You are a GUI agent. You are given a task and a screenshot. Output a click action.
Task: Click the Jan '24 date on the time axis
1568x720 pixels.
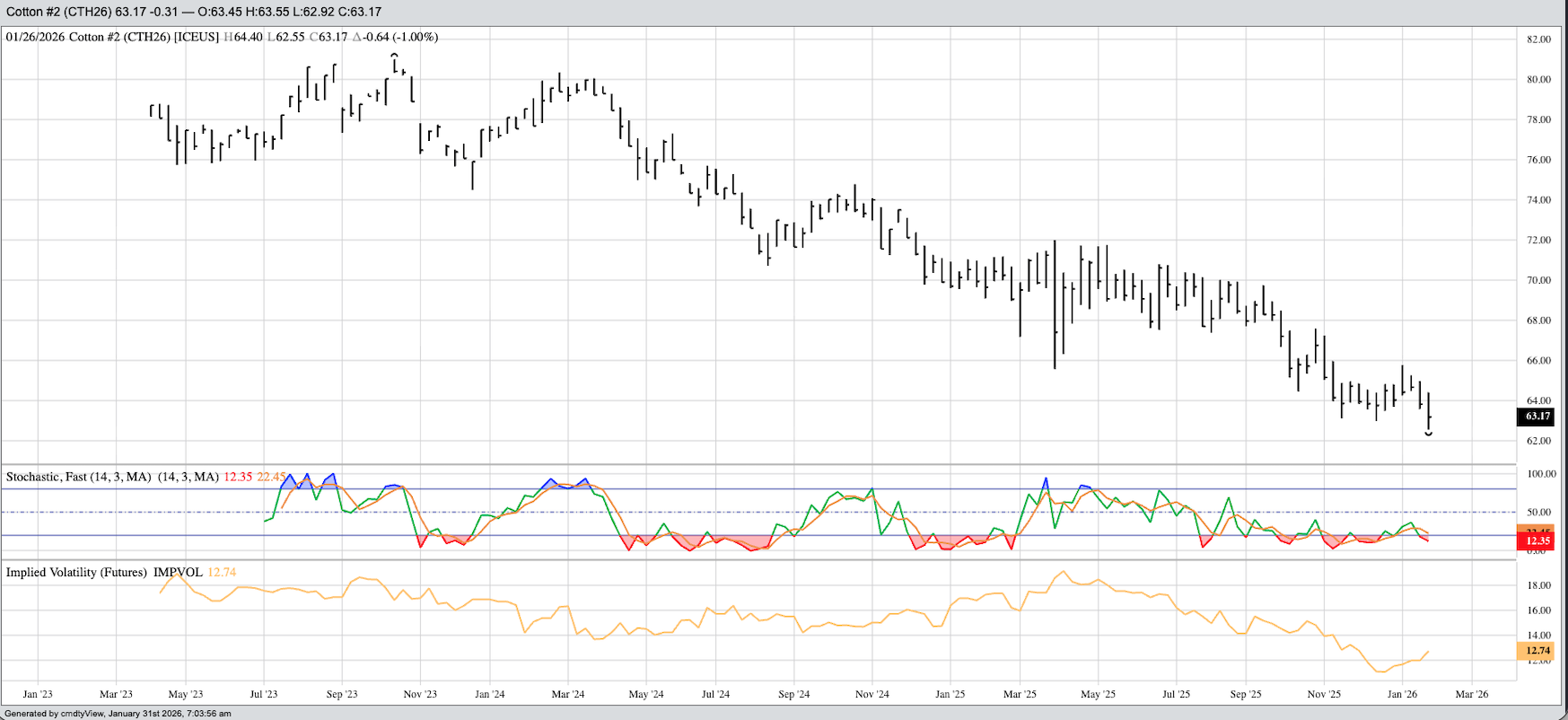(489, 694)
